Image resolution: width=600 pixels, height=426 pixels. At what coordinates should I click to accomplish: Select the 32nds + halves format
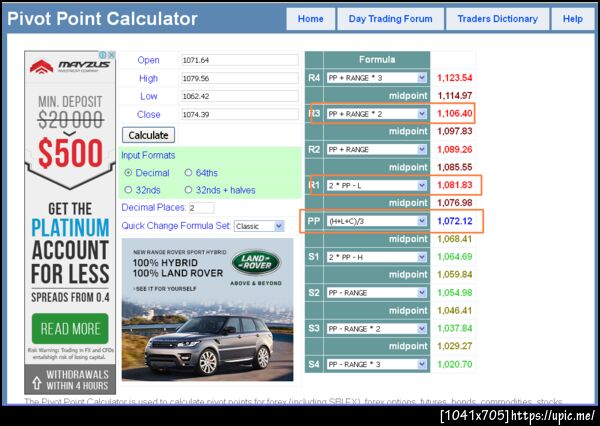(x=188, y=190)
